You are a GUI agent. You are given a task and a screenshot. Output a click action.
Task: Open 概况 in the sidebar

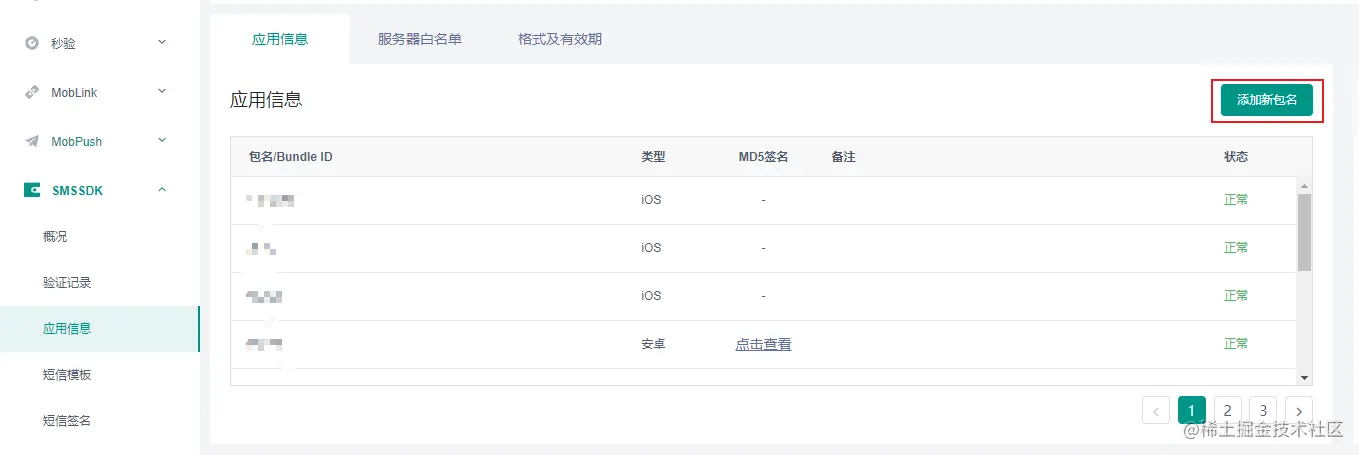click(56, 236)
